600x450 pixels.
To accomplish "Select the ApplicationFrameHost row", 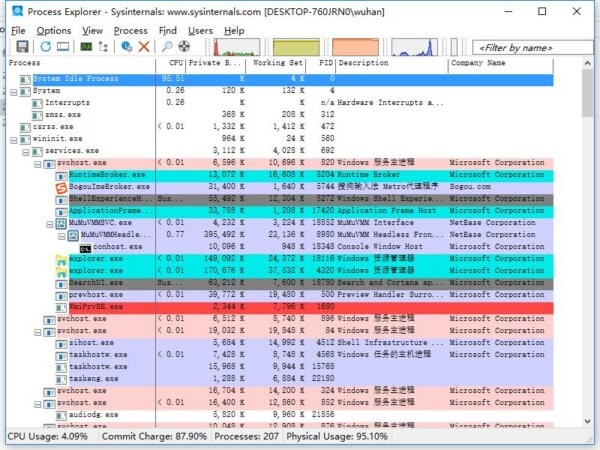I will pyautogui.click(x=280, y=210).
